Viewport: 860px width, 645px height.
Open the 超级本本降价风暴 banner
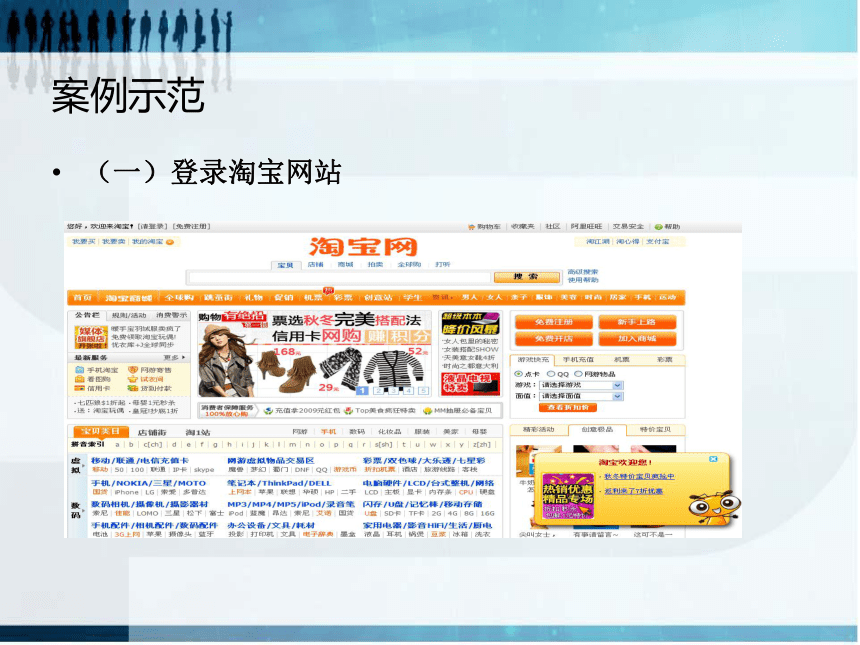click(x=471, y=324)
